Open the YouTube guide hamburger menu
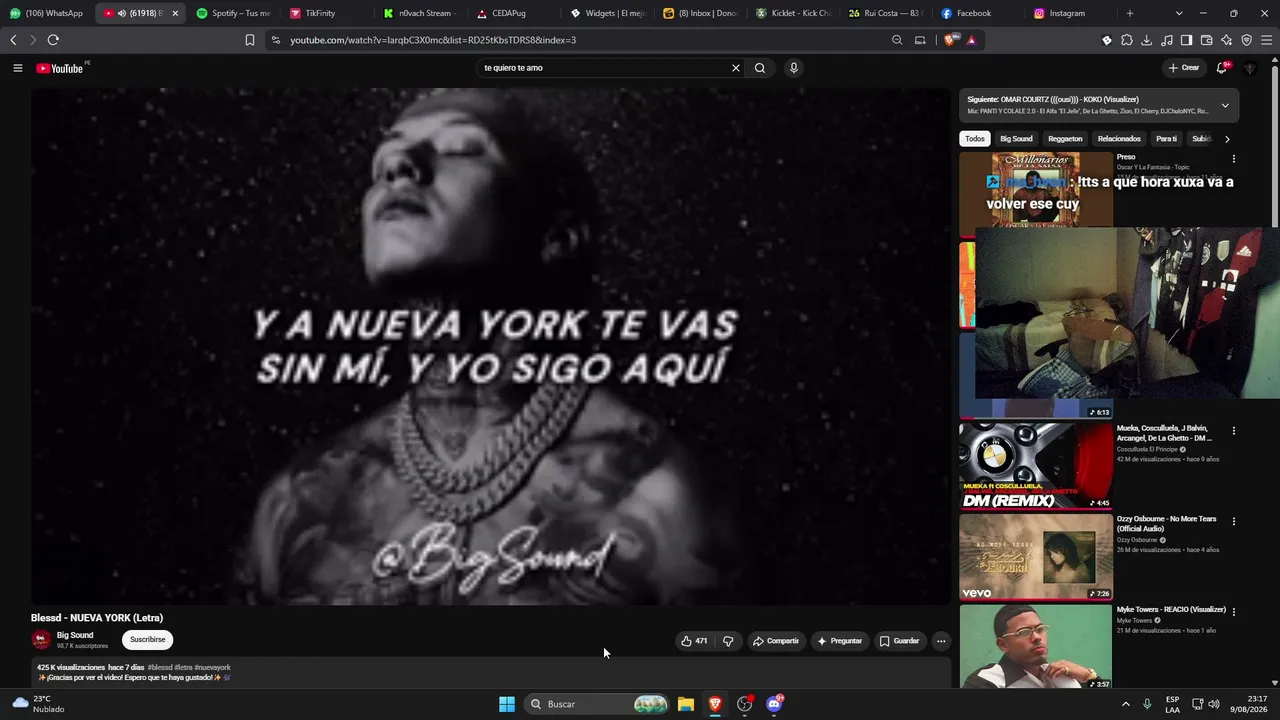Screen dimensions: 1280x720 point(17,68)
